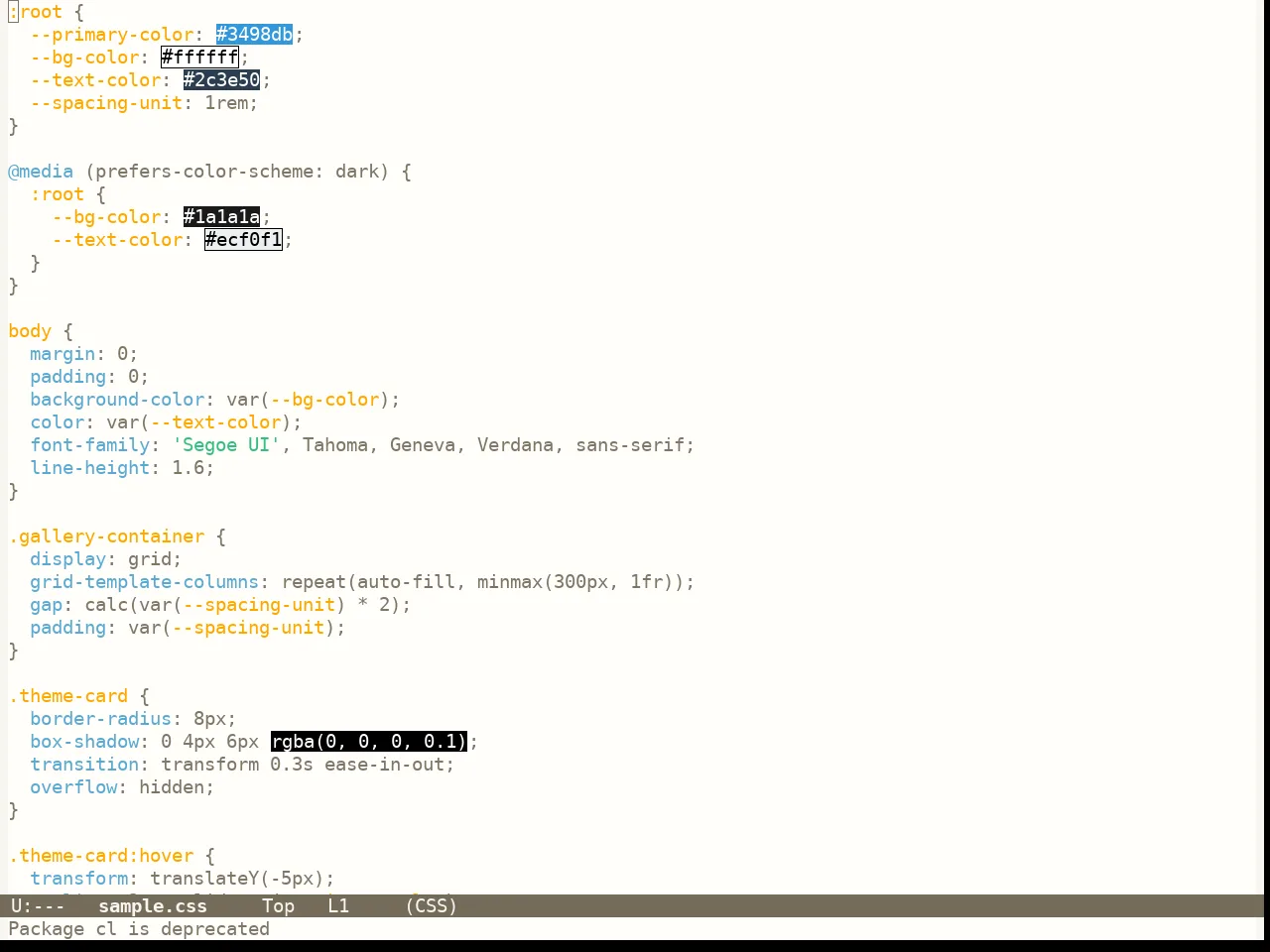Image resolution: width=1270 pixels, height=952 pixels.
Task: Click the (CSS) major mode indicator
Action: coord(431,906)
